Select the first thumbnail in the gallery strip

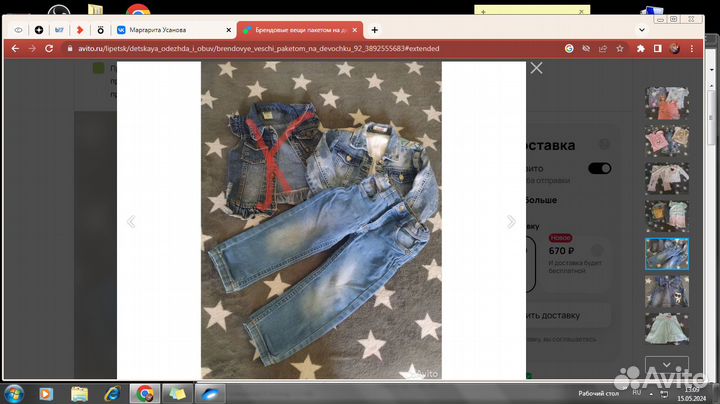pos(666,102)
